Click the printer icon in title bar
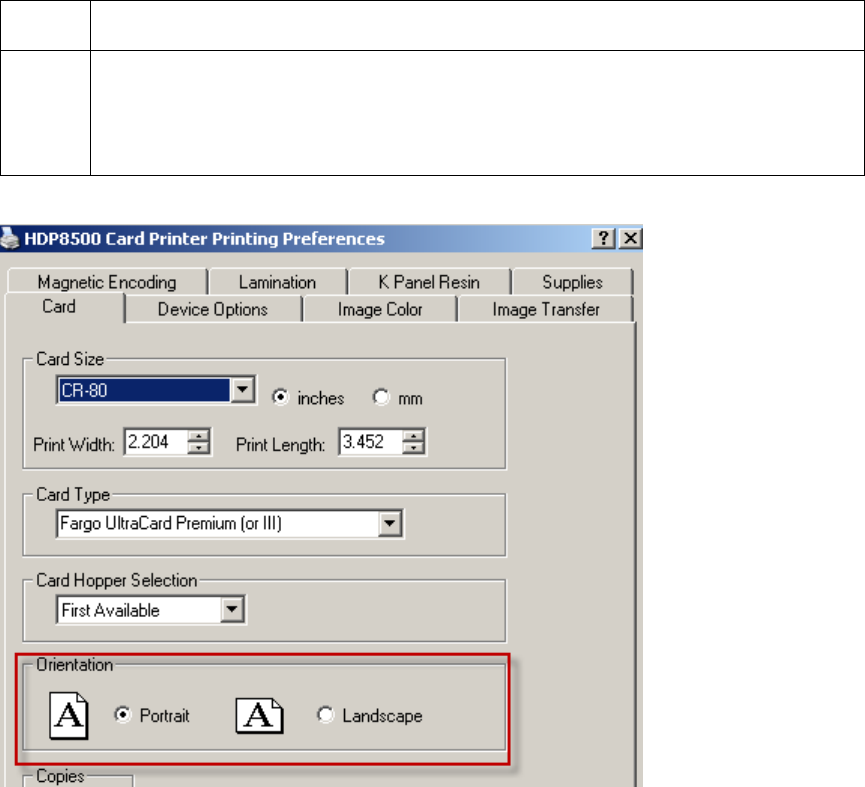Image resolution: width=865 pixels, height=787 pixels. pos(9,238)
